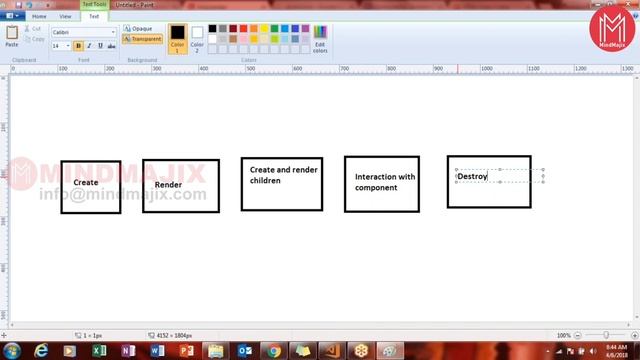640x360 pixels.
Task: Click the Create box on canvas
Action: coord(91,187)
